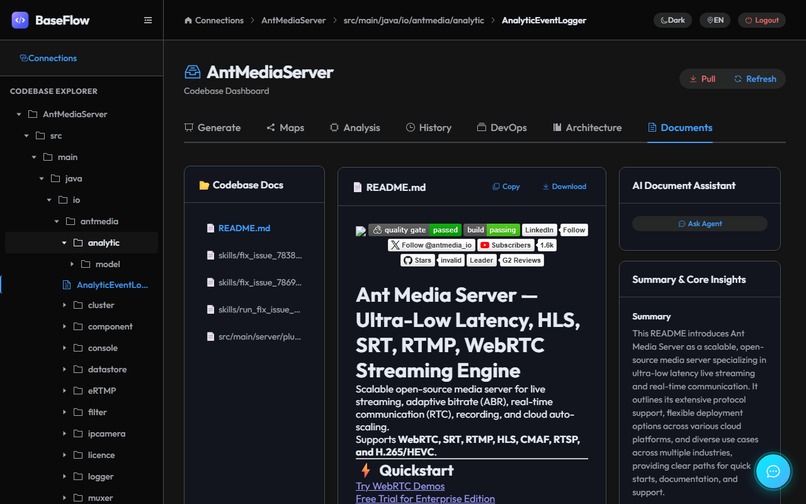Viewport: 806px width, 504px height.
Task: Click src/main/java/io/antmedia/analytic breadcrumb
Action: point(414,20)
